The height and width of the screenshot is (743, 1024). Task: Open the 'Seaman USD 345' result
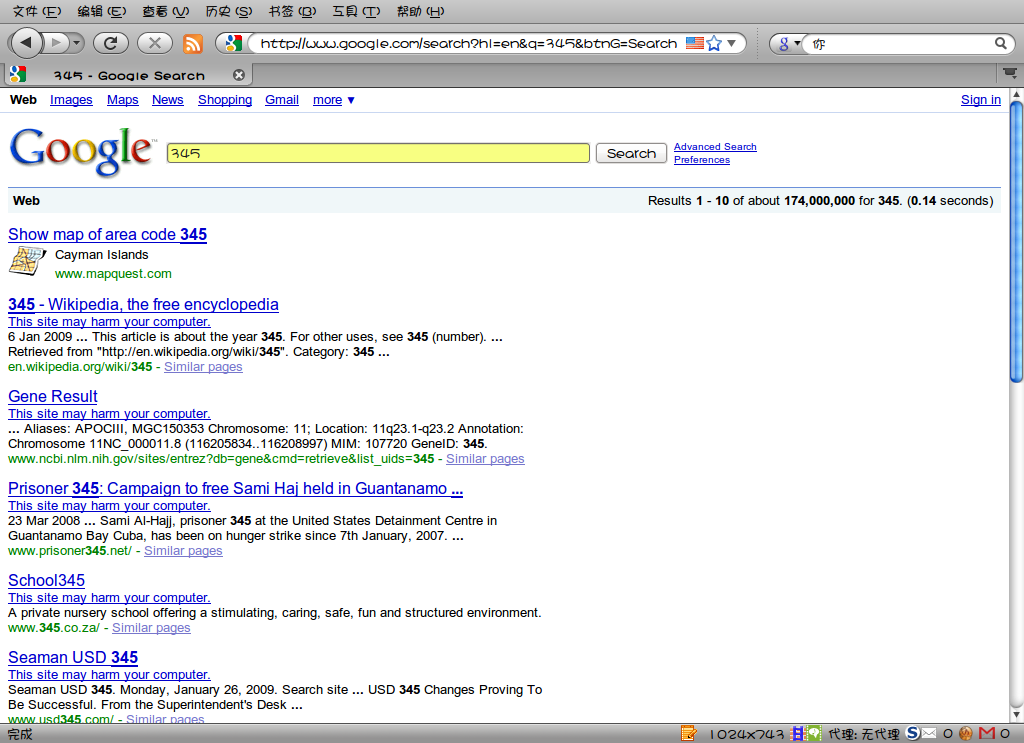pyautogui.click(x=73, y=657)
